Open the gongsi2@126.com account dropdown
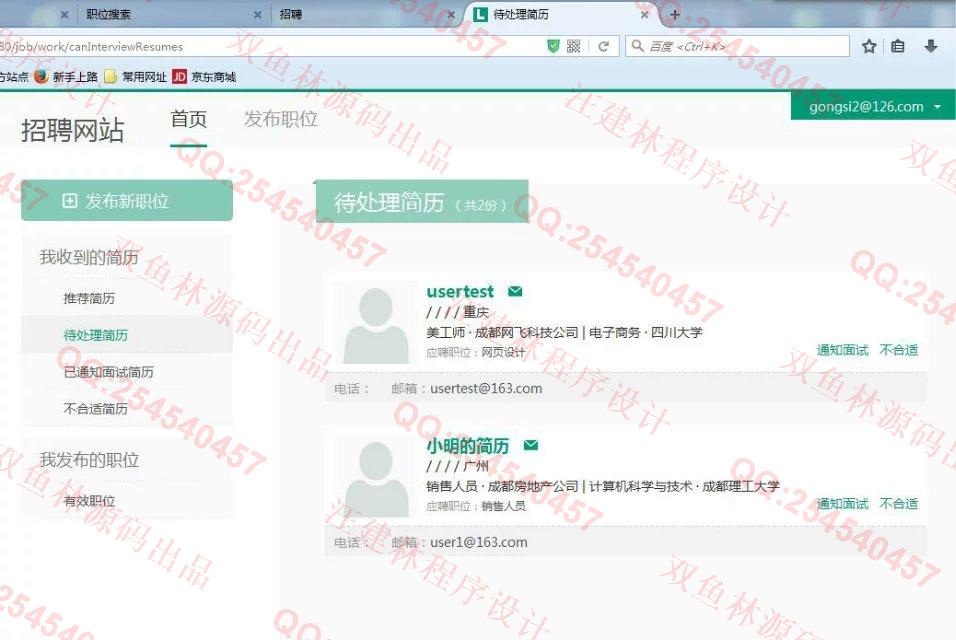 point(873,107)
